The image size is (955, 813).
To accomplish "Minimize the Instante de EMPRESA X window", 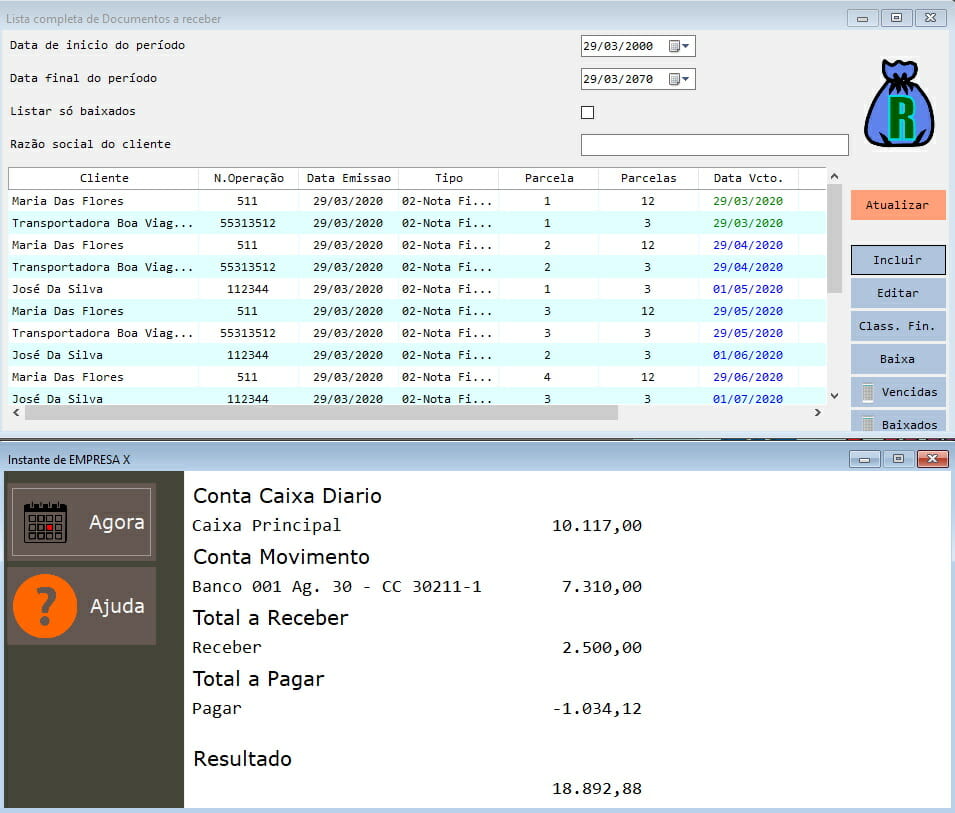I will tap(864, 459).
